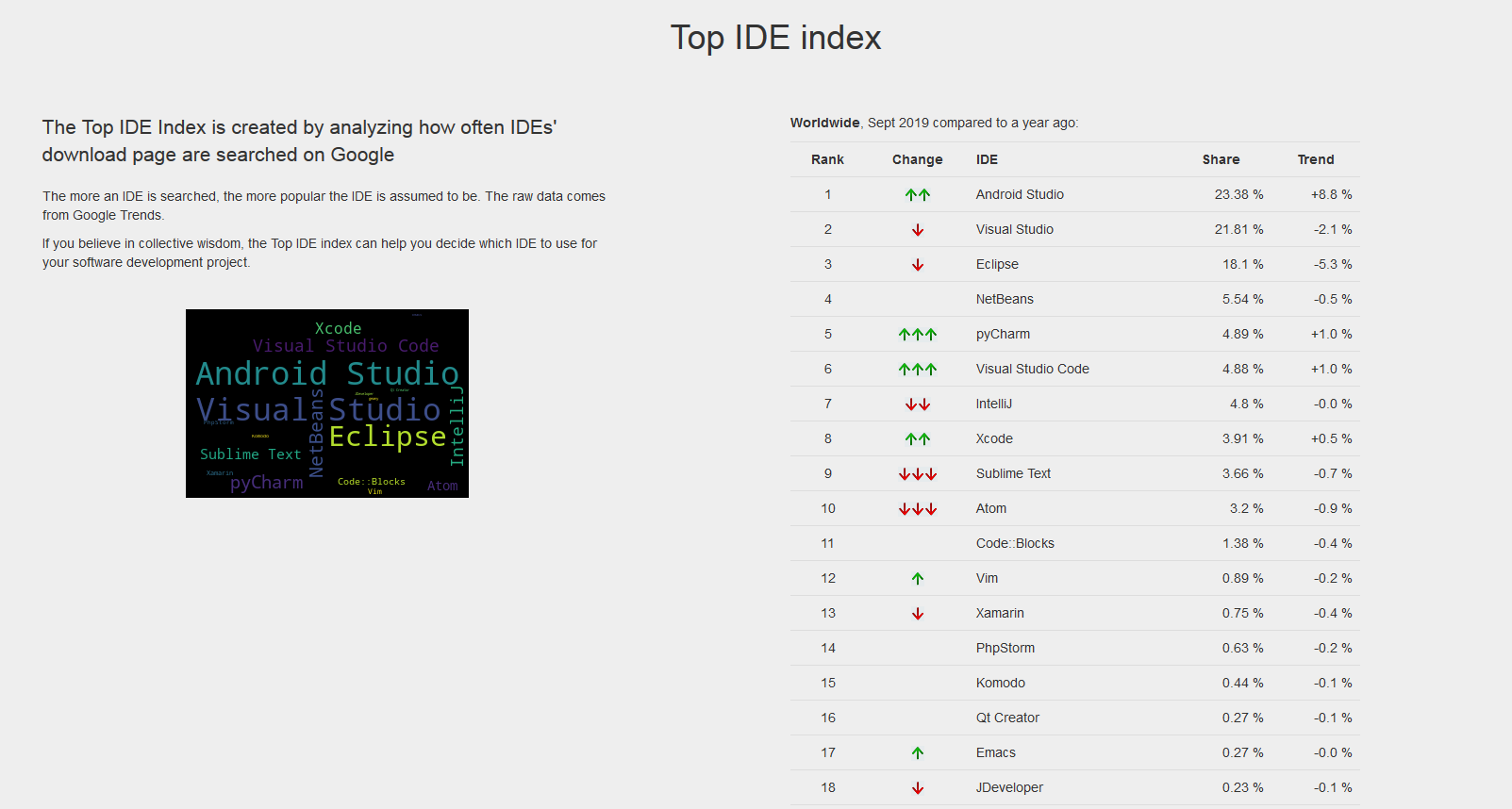Click the Trend column header
Viewport: 1512px width, 809px height.
[x=1316, y=159]
